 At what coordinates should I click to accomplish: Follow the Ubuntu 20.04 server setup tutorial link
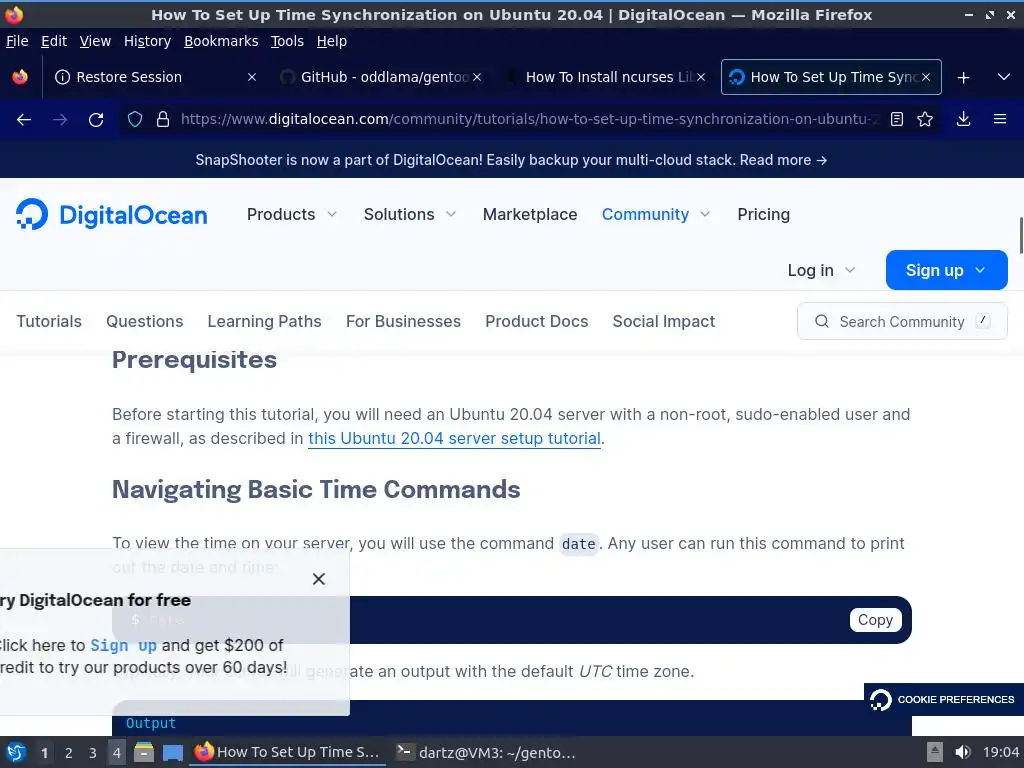[454, 438]
